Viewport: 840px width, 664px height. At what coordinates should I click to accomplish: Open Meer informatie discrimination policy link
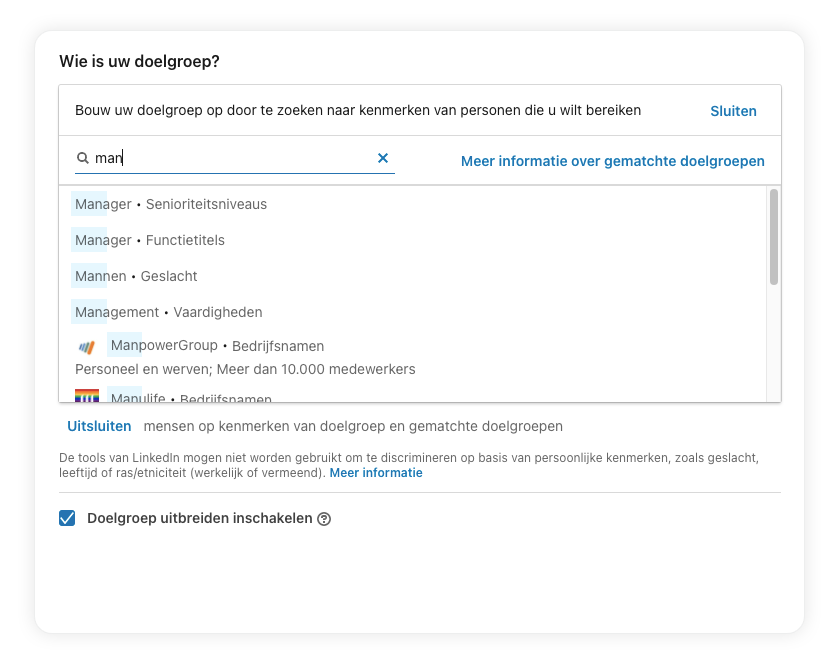click(x=376, y=473)
